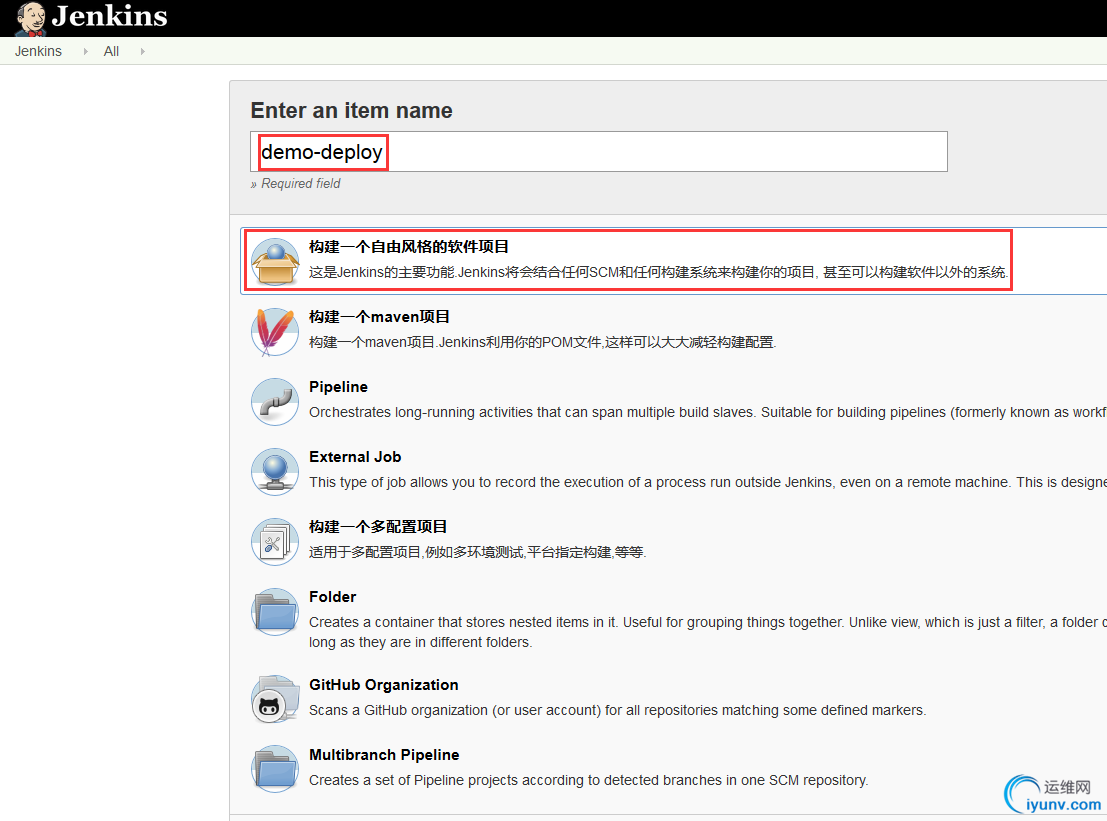1107x821 pixels.
Task: Click the External Job description text
Action: coord(707,482)
